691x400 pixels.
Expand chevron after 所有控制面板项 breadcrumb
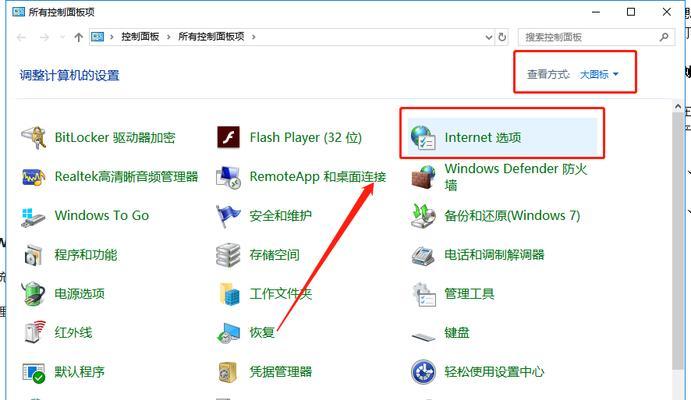pyautogui.click(x=253, y=37)
